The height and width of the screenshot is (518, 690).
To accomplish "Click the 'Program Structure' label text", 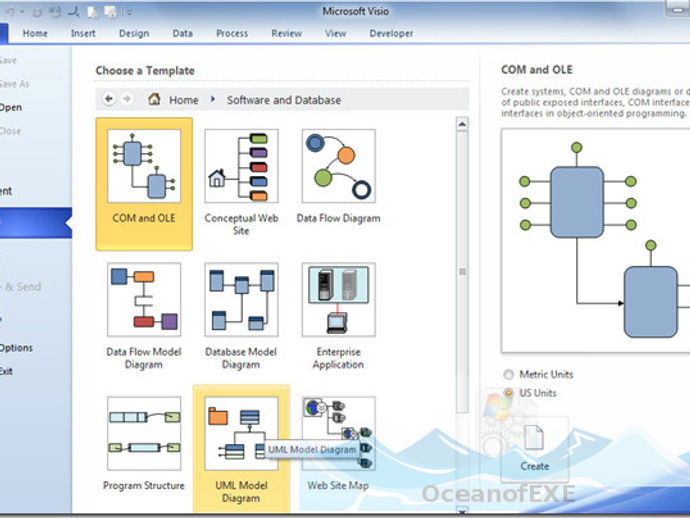I will 144,485.
